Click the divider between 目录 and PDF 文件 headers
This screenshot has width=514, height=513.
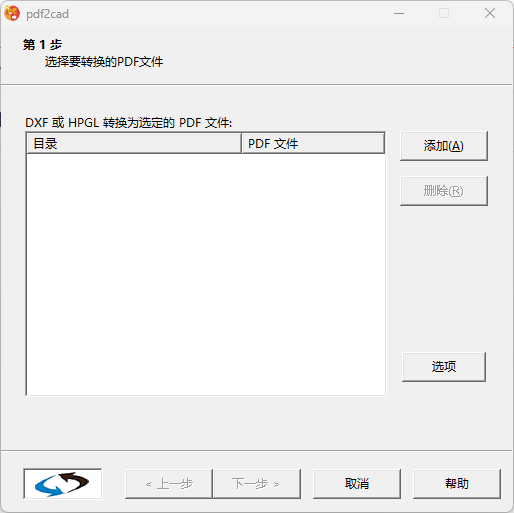click(241, 144)
